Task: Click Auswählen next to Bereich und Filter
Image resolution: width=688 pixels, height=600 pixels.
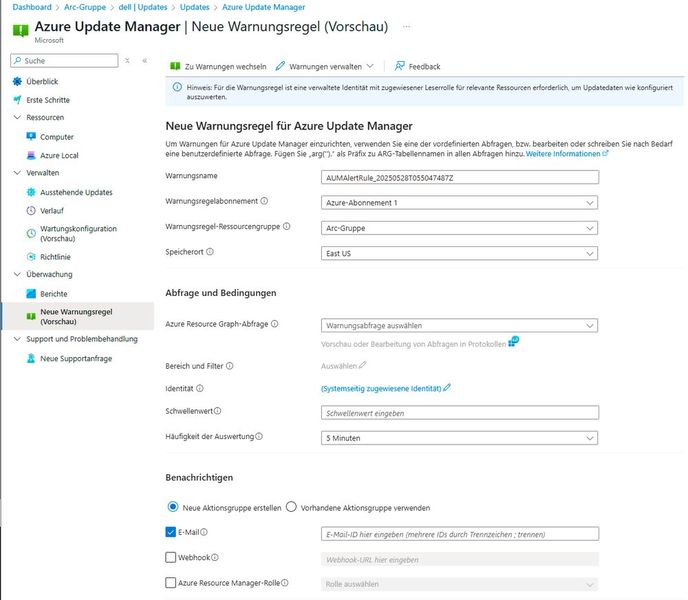Action: pos(339,366)
